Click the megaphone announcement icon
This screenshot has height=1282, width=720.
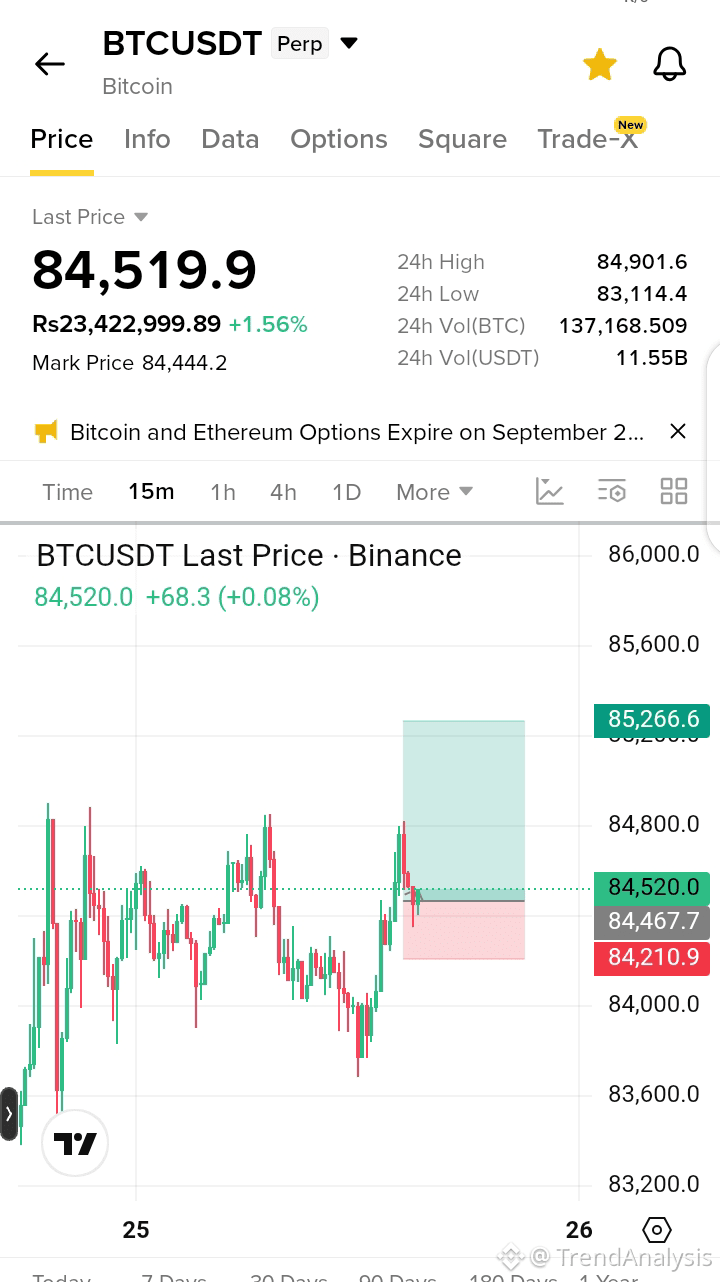[46, 432]
